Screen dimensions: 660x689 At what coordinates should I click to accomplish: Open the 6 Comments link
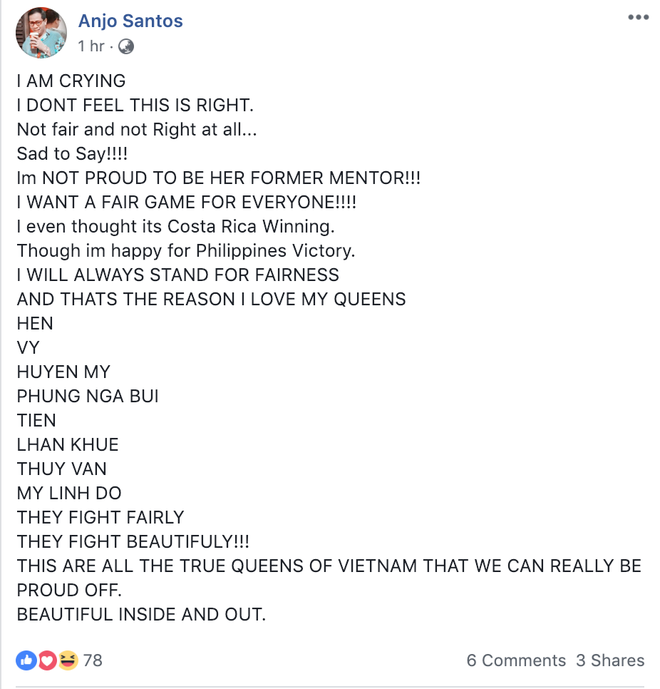(516, 660)
